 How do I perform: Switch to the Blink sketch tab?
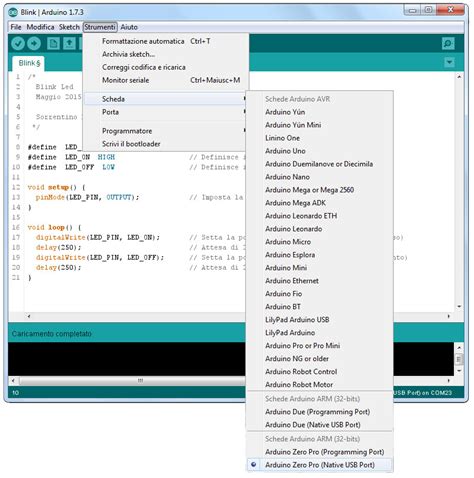tap(29, 63)
